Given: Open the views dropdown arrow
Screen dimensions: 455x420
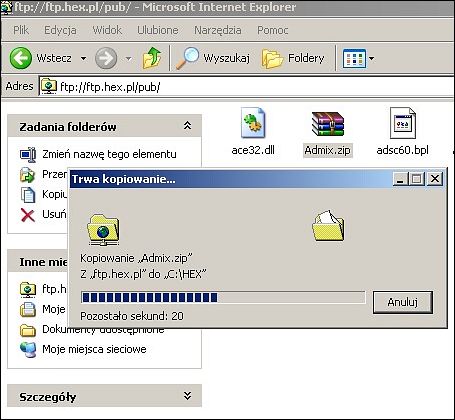Looking at the screenshot, I should tap(371, 59).
